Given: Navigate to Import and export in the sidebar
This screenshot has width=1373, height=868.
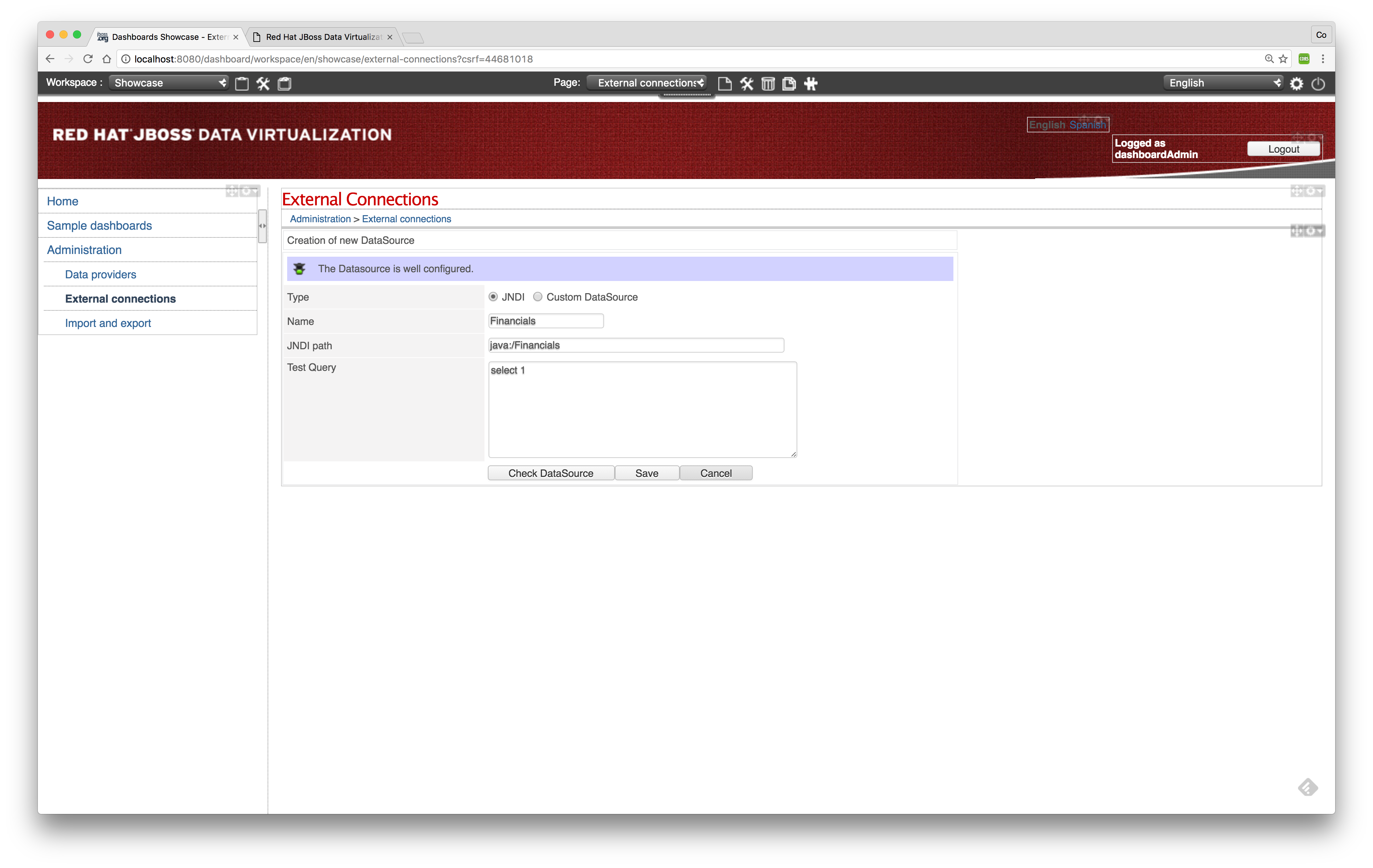Looking at the screenshot, I should 108,323.
